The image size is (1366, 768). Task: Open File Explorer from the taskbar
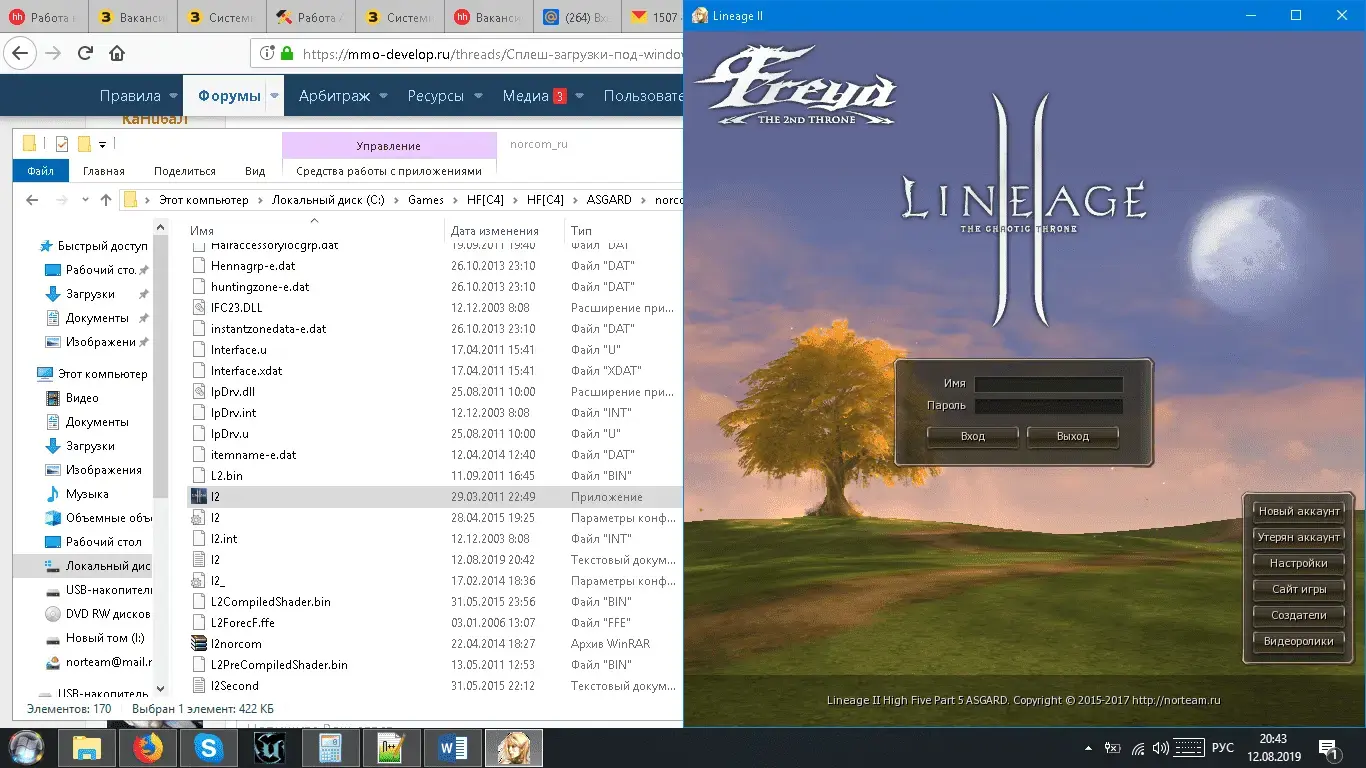pos(87,748)
